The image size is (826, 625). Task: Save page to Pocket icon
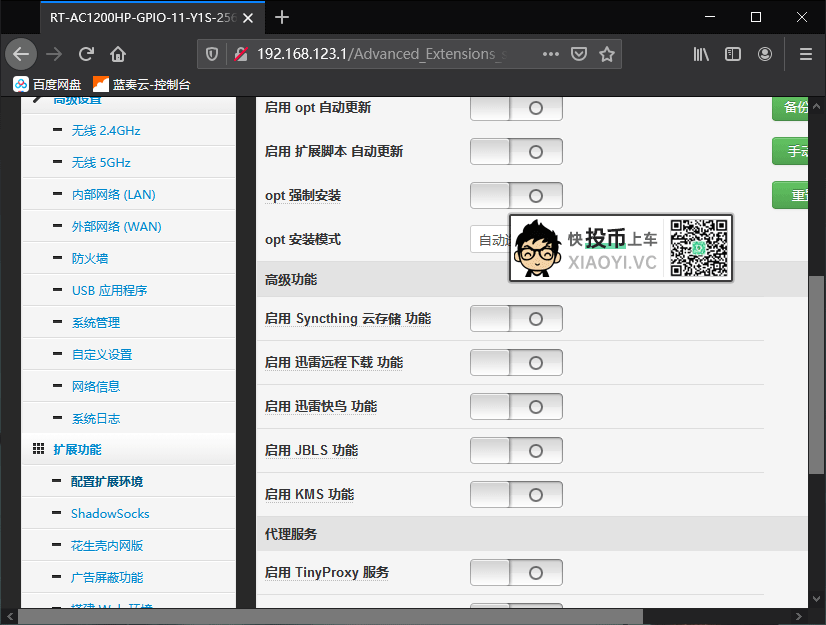pos(579,54)
